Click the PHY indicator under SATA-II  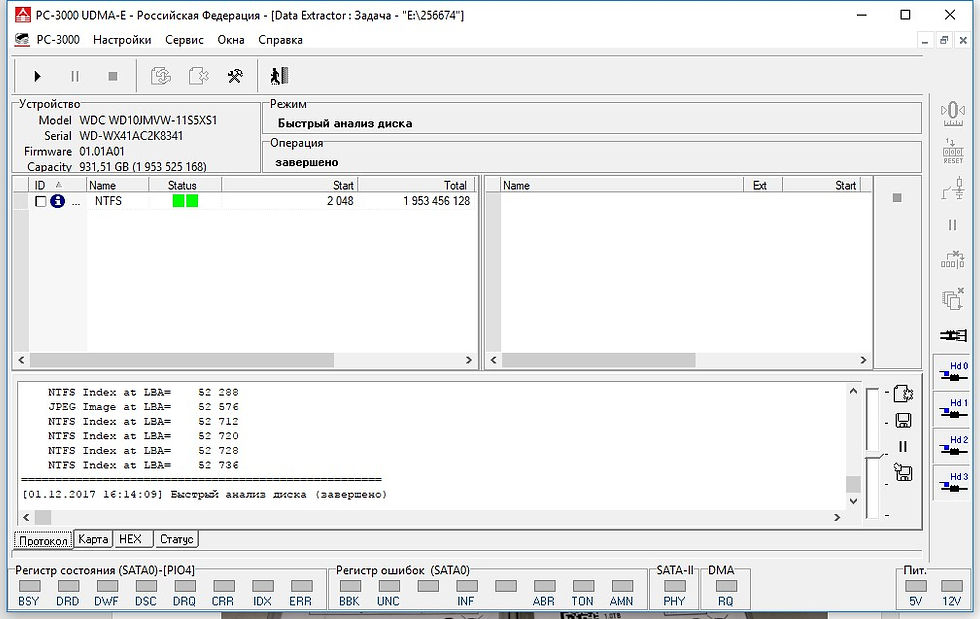[x=674, y=586]
